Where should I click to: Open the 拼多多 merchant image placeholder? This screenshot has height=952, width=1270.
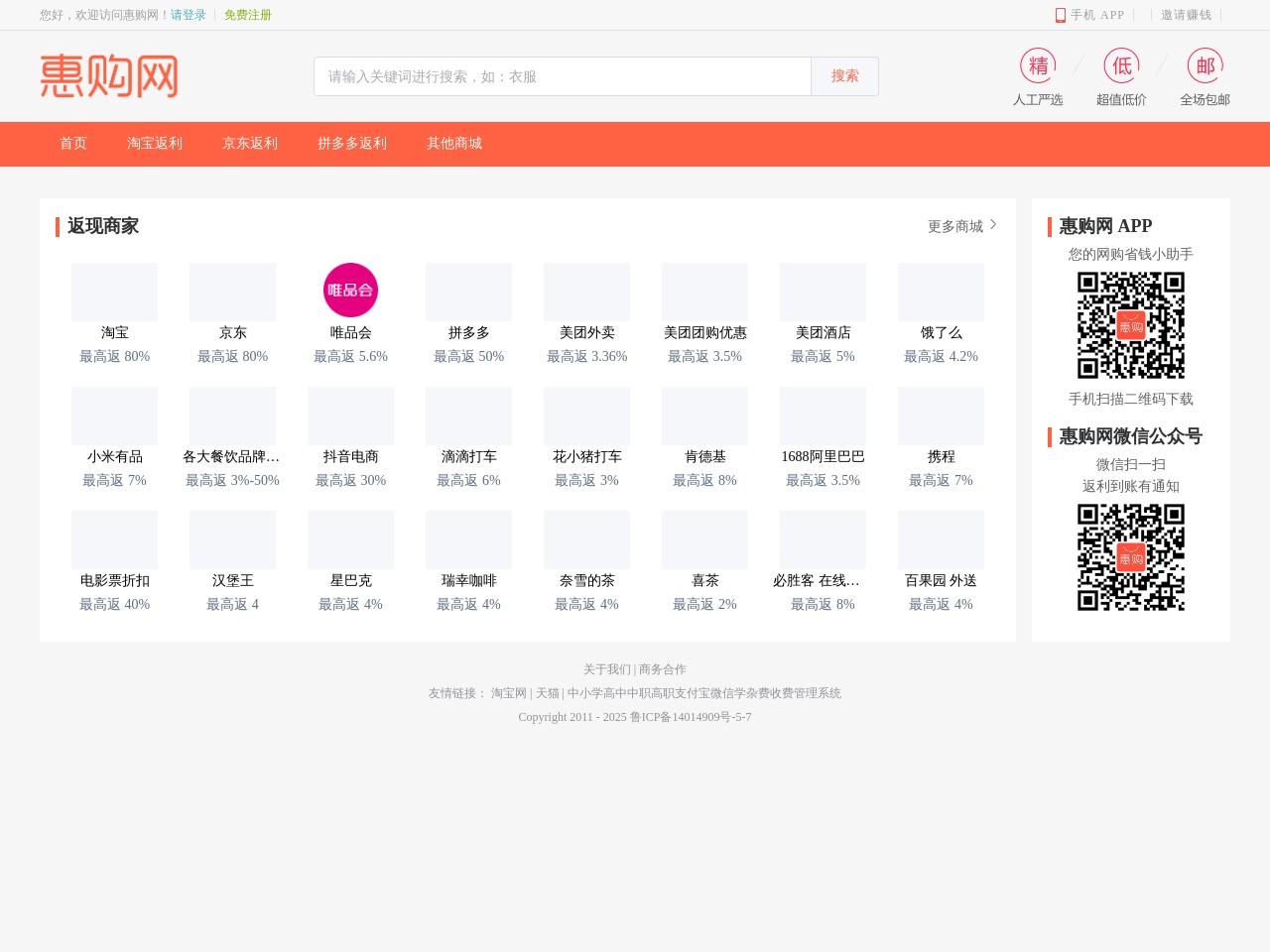(x=468, y=292)
